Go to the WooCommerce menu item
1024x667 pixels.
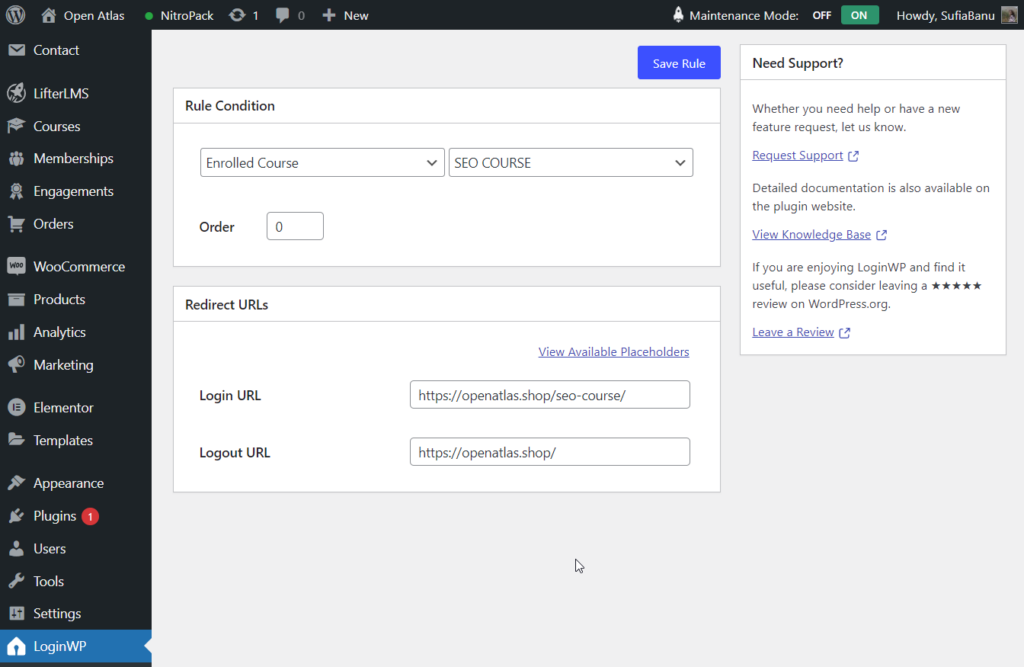[76, 267]
